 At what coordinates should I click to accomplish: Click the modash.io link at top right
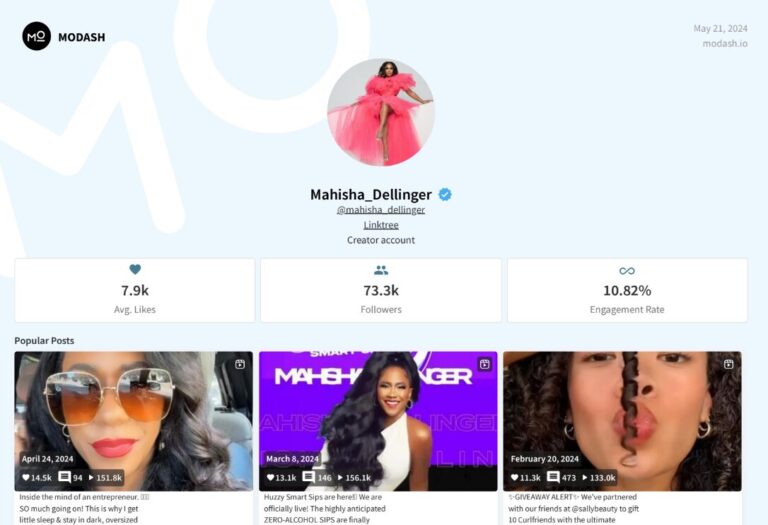725,44
